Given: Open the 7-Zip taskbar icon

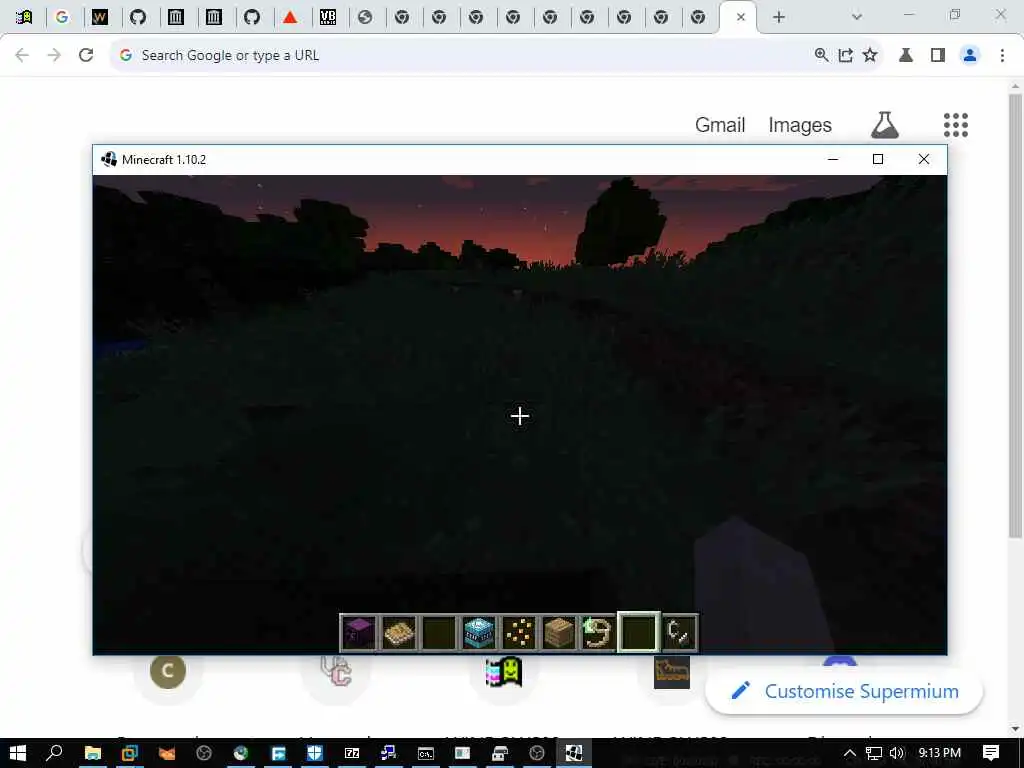Looking at the screenshot, I should [x=352, y=753].
